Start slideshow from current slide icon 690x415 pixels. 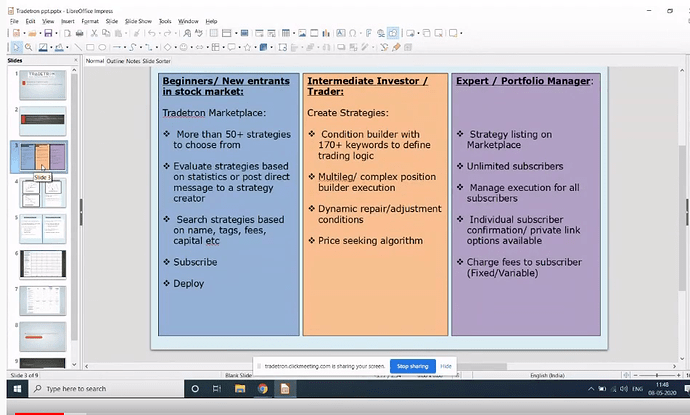(272, 33)
